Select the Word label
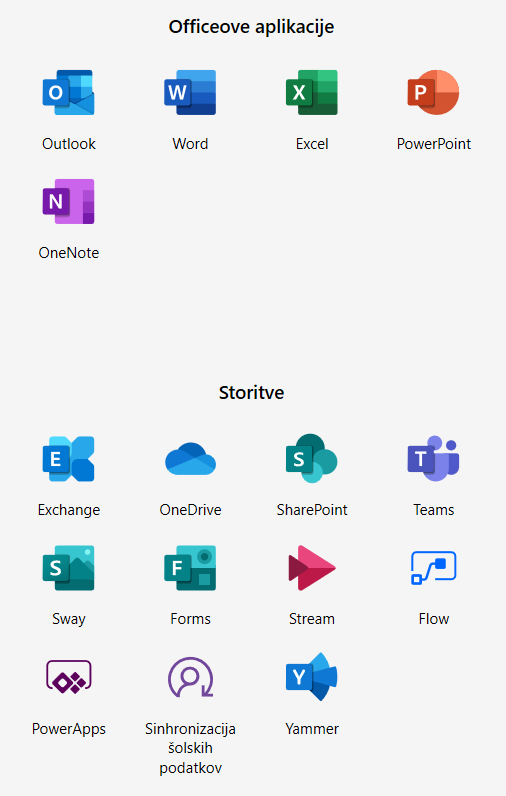Viewport: 506px width, 796px height. [190, 144]
